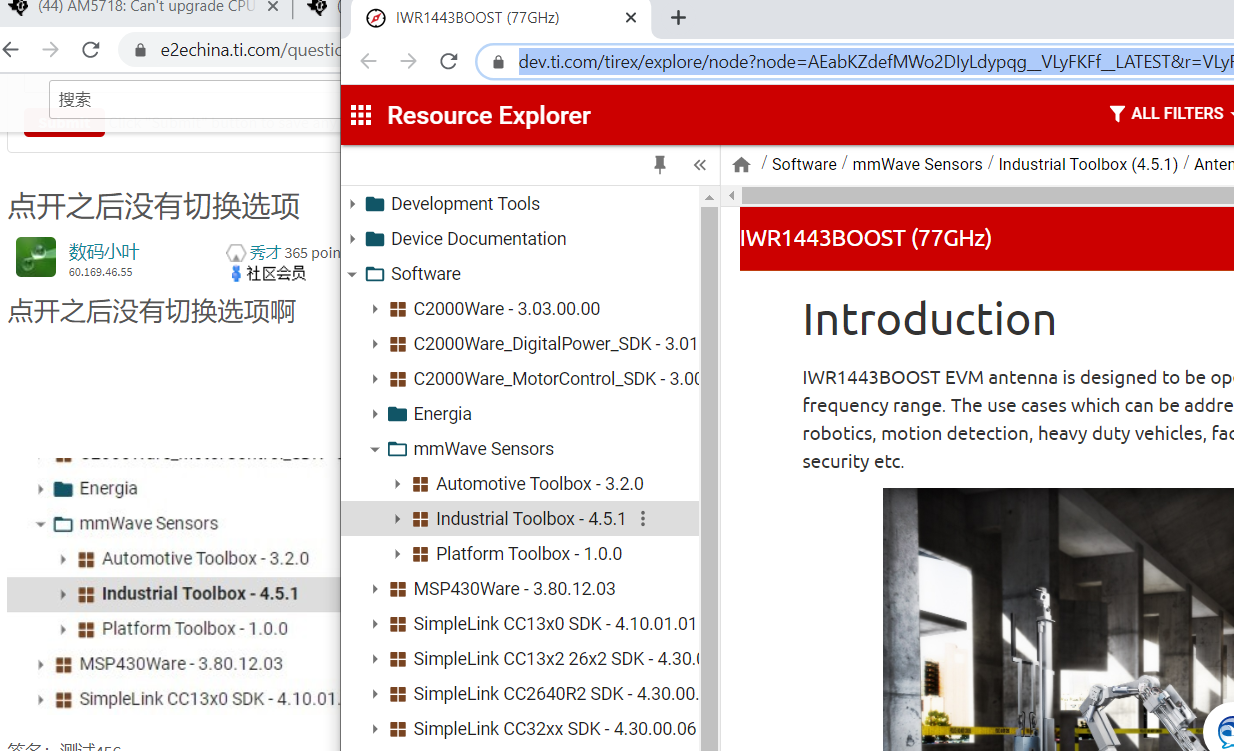This screenshot has height=751, width=1234.
Task: Open the Resource Explorer apps grid icon
Action: [x=361, y=115]
